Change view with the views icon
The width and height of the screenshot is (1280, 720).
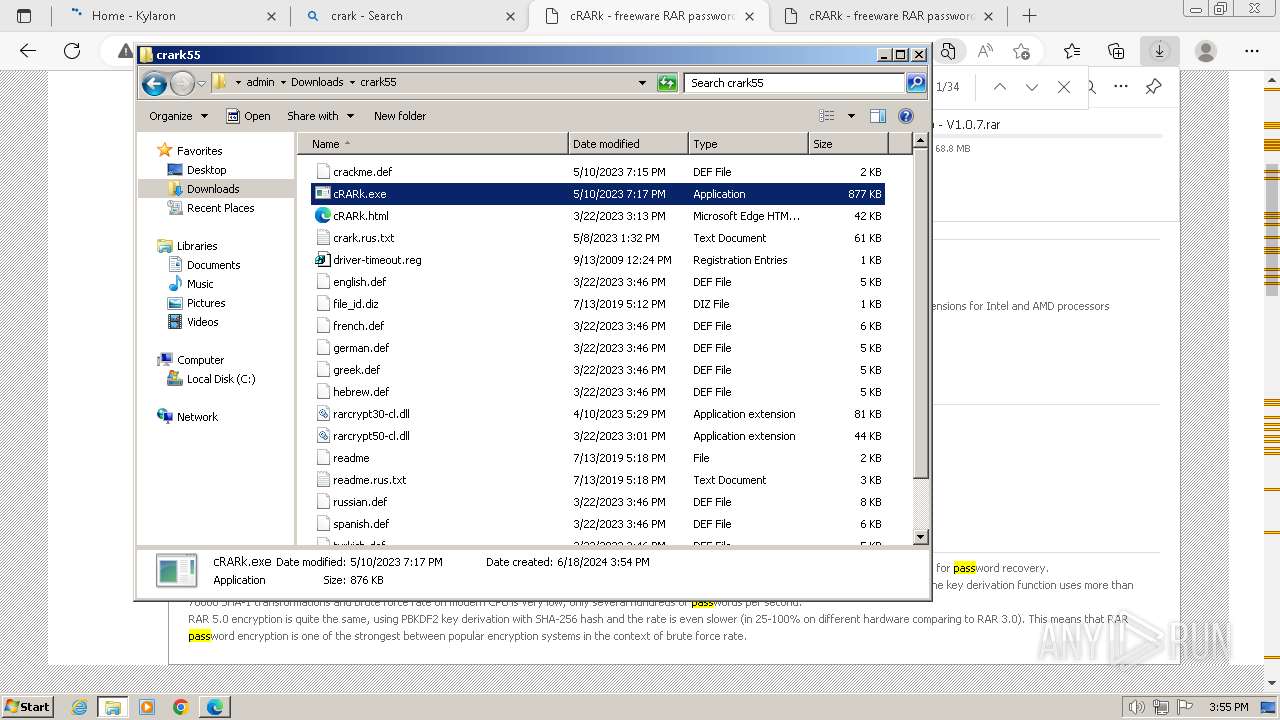827,116
